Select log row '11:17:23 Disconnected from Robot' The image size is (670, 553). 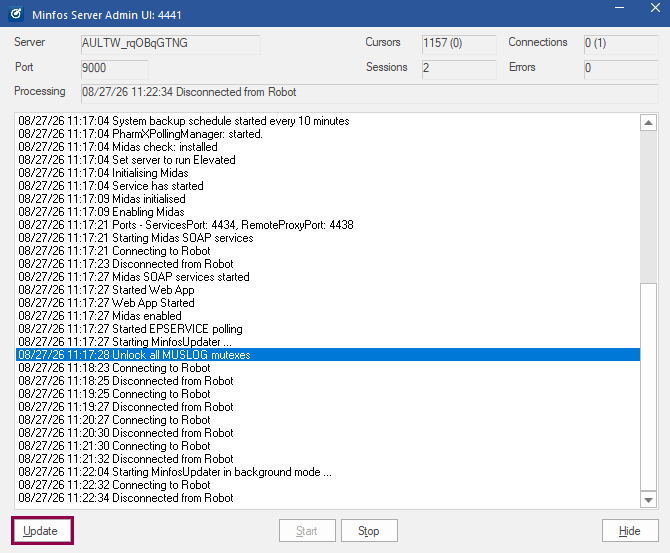click(328, 264)
